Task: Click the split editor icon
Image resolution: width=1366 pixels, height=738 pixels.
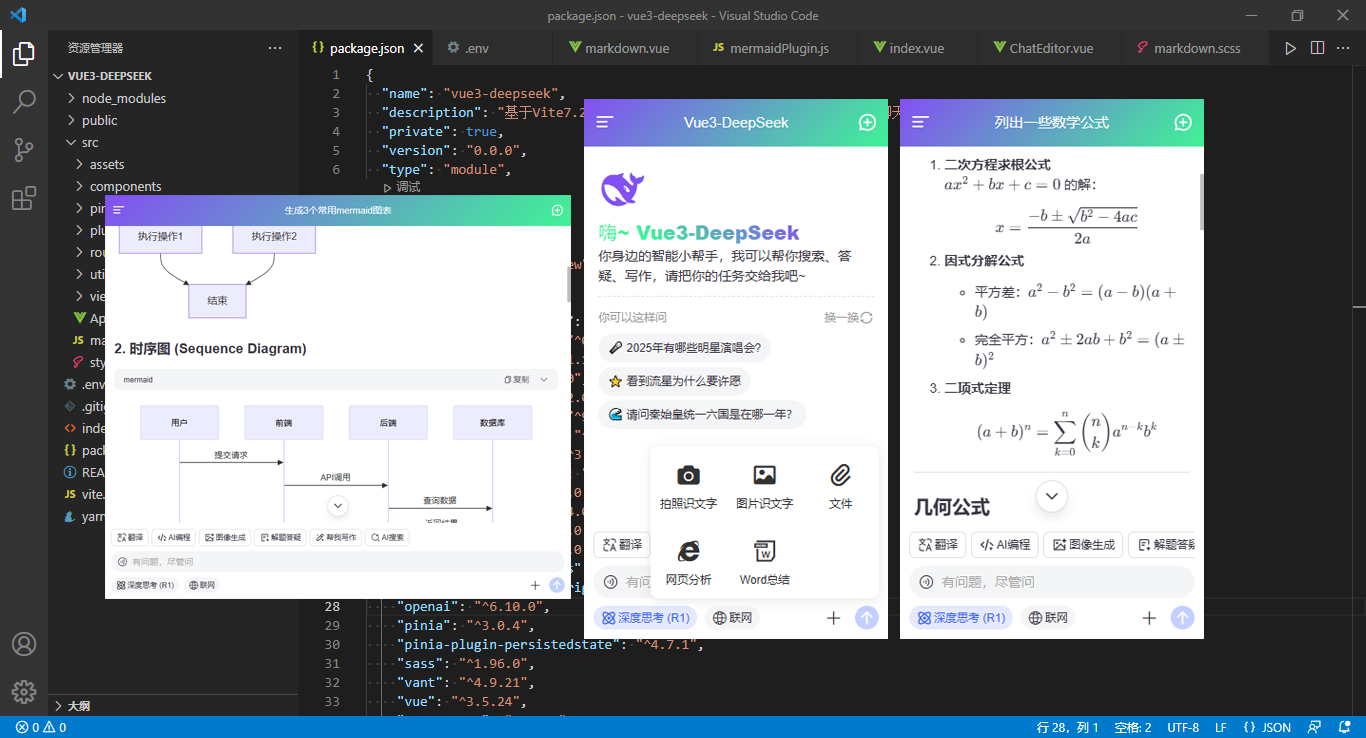Action: point(1318,47)
